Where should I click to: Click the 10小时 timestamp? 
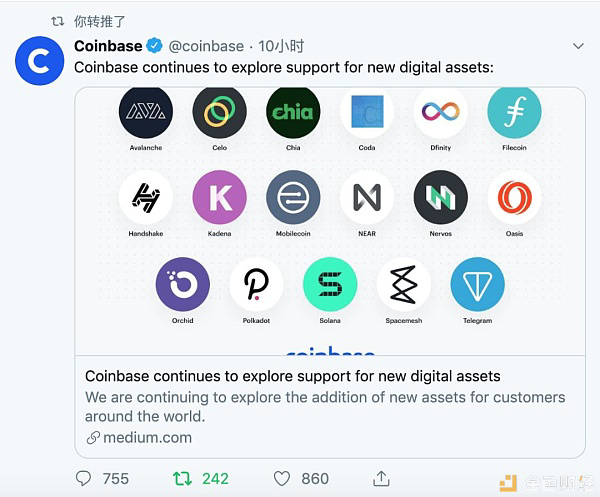(281, 46)
